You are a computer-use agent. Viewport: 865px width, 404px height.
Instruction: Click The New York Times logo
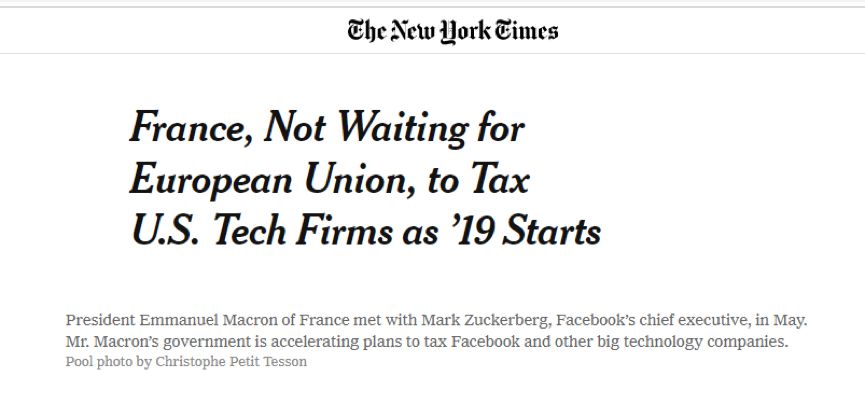[x=452, y=30]
